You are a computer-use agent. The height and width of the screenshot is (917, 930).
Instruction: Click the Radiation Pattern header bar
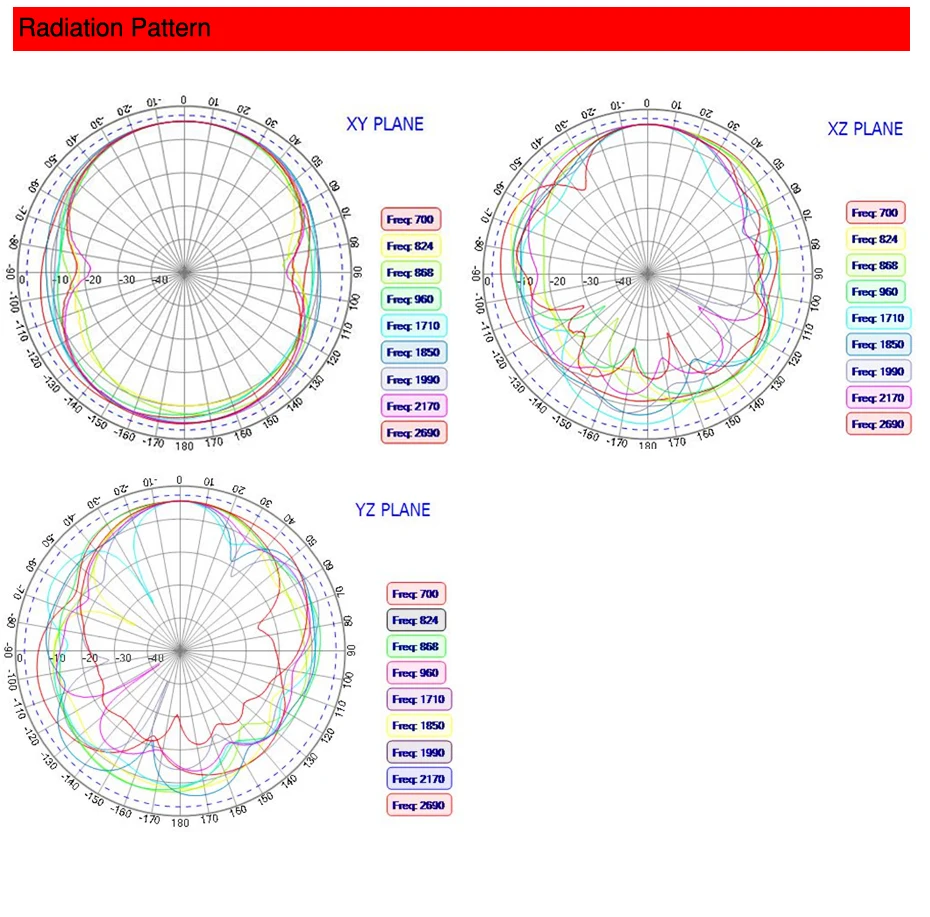coord(461,28)
